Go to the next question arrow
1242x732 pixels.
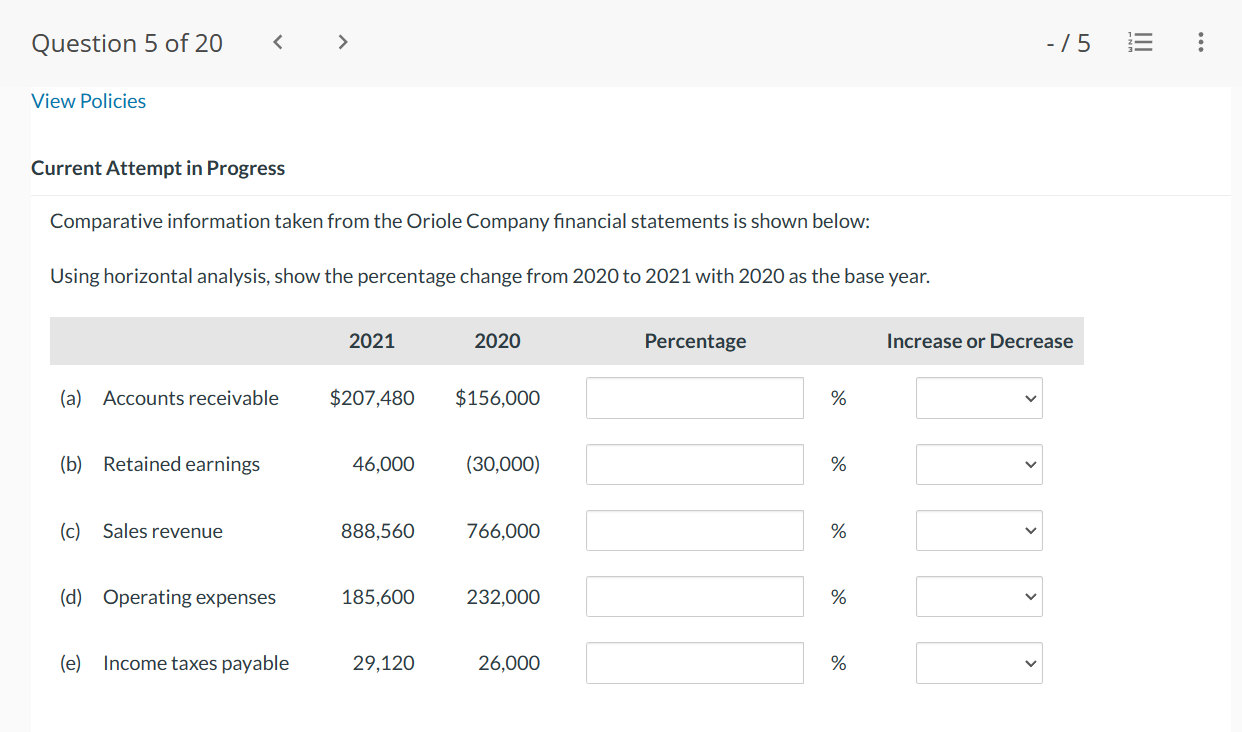343,43
